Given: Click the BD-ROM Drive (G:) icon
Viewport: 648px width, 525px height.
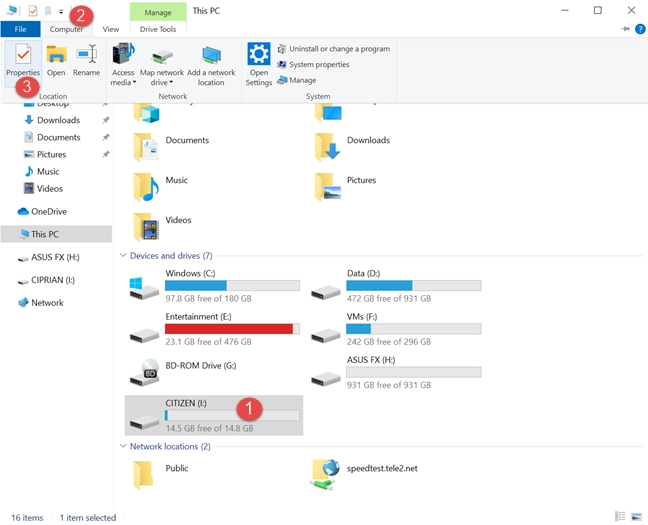Looking at the screenshot, I should point(144,372).
